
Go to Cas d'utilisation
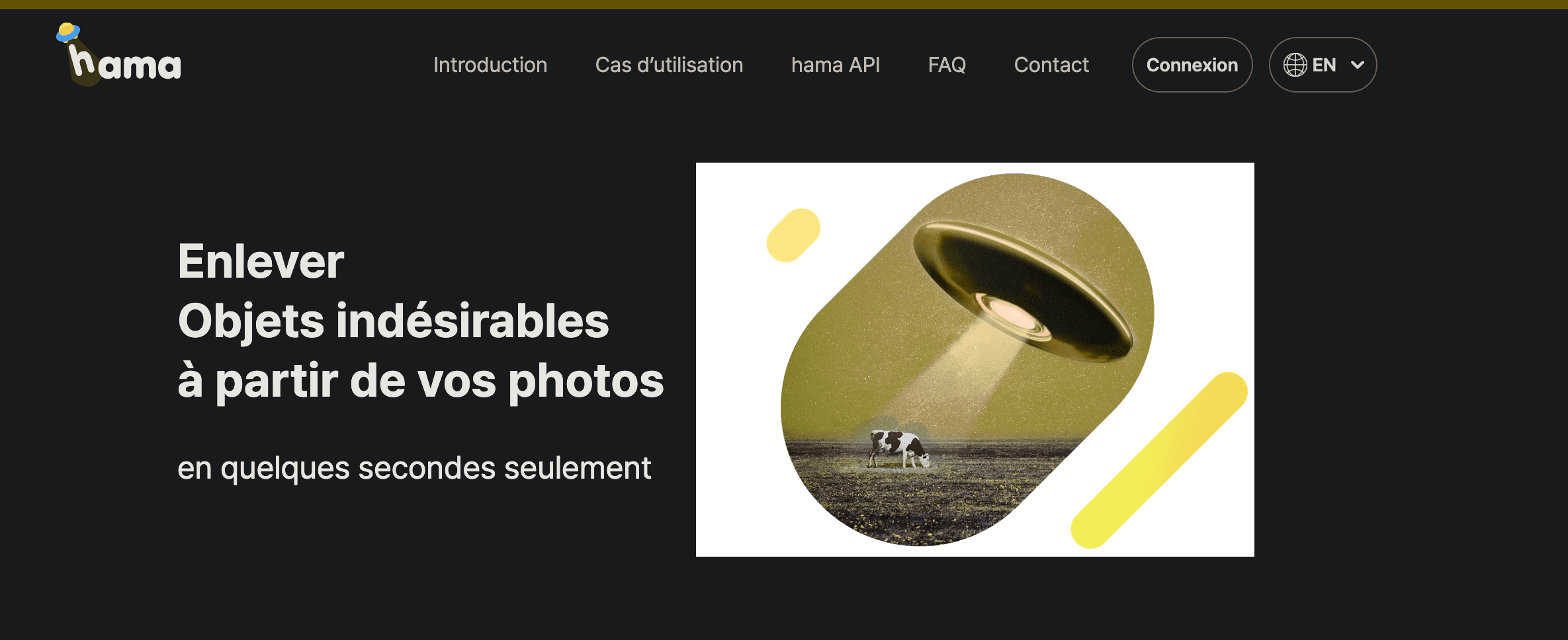point(669,65)
